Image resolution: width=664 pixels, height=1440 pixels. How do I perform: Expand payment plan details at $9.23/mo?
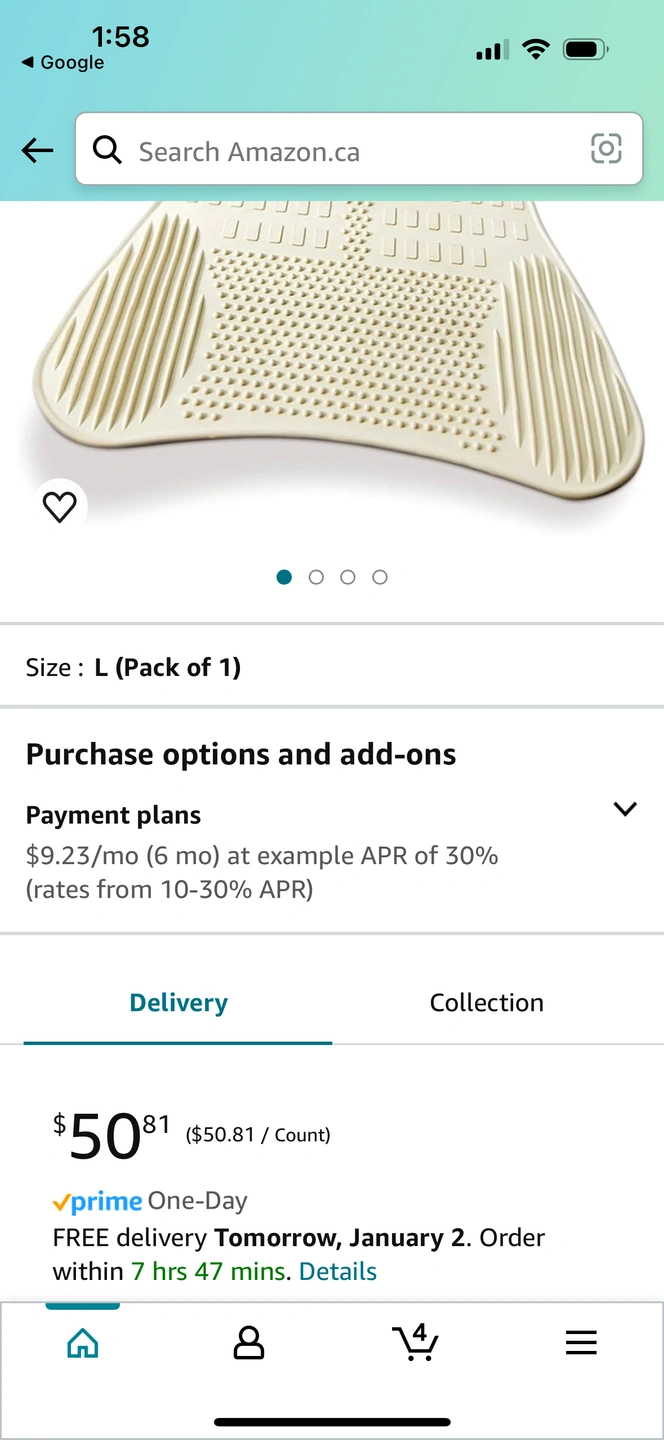point(262,872)
